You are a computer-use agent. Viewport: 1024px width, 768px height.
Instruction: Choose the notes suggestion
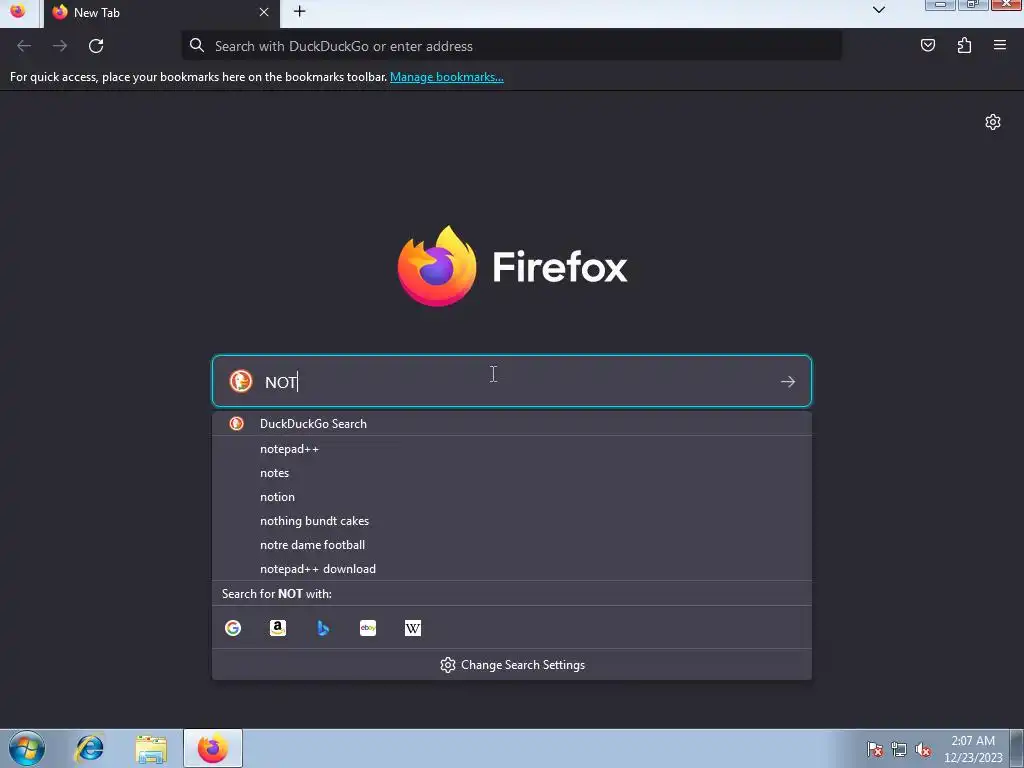(511, 473)
